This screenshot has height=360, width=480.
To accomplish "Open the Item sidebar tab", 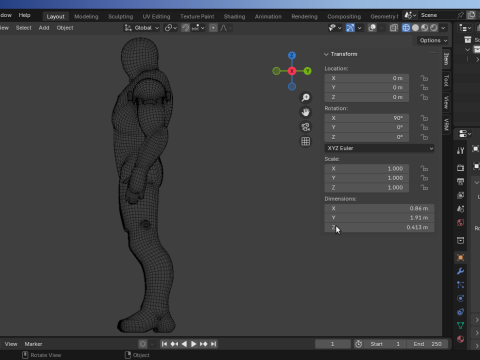I will point(446,59).
